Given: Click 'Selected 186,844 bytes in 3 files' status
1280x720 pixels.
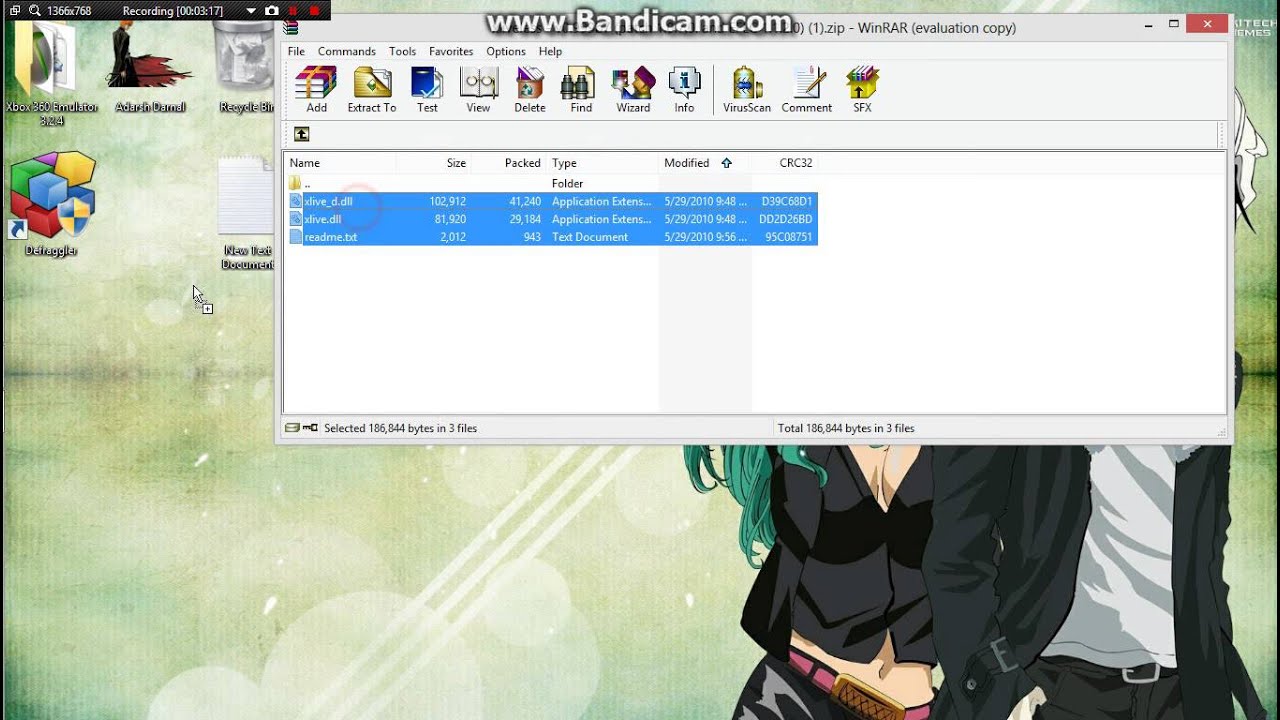Looking at the screenshot, I should [x=400, y=428].
